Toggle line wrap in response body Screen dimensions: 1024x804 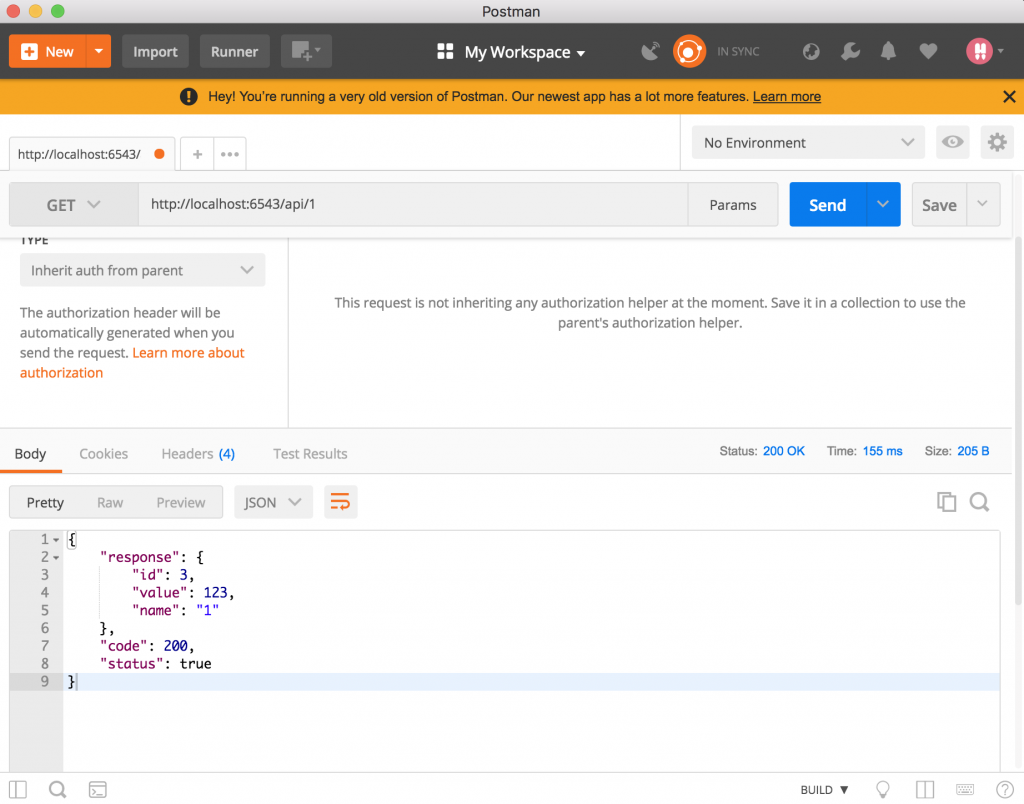pyautogui.click(x=340, y=502)
